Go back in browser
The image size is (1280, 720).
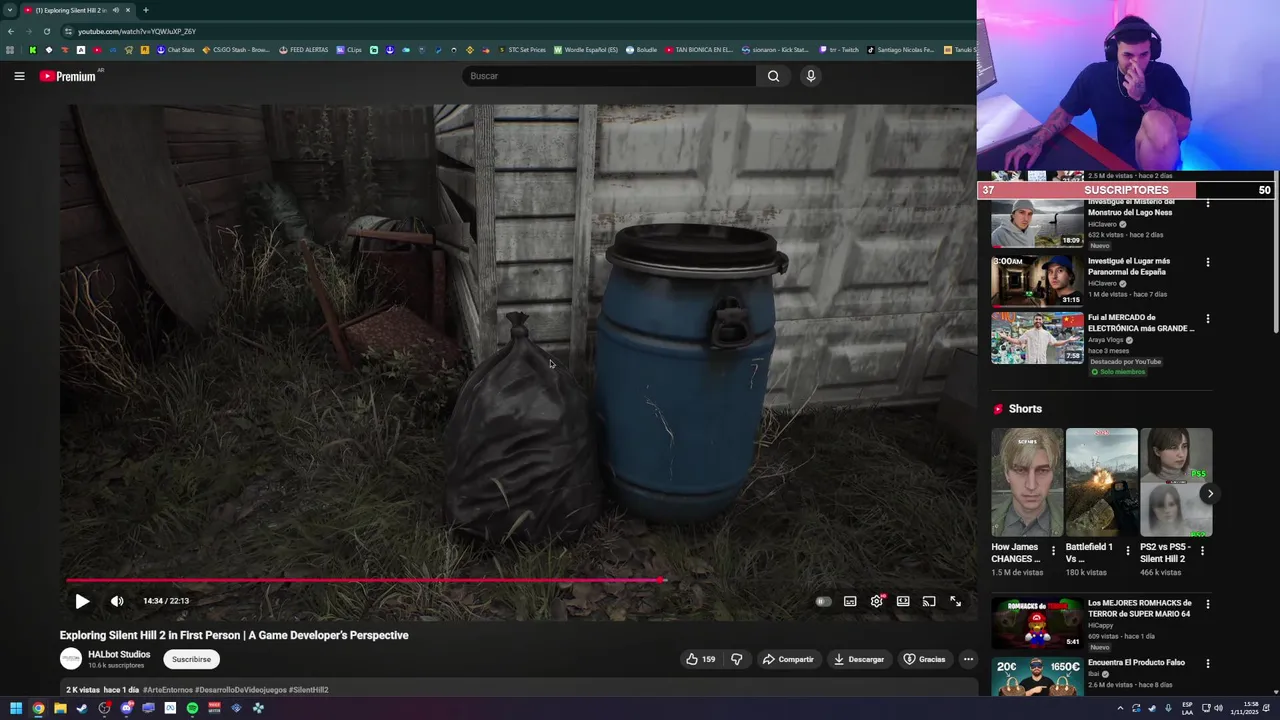coord(10,31)
